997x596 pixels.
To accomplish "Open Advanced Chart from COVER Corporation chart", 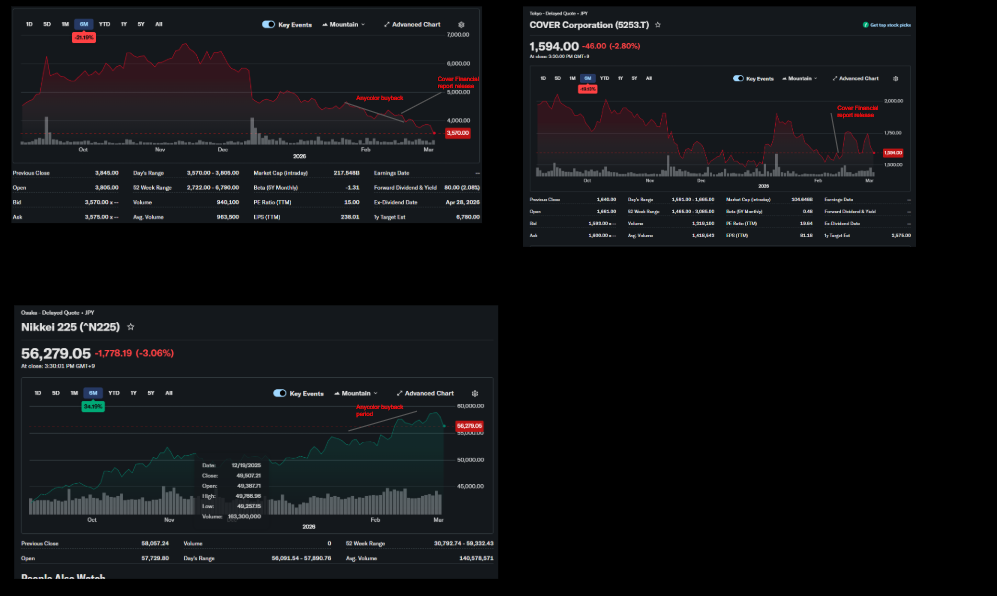I will click(x=855, y=78).
